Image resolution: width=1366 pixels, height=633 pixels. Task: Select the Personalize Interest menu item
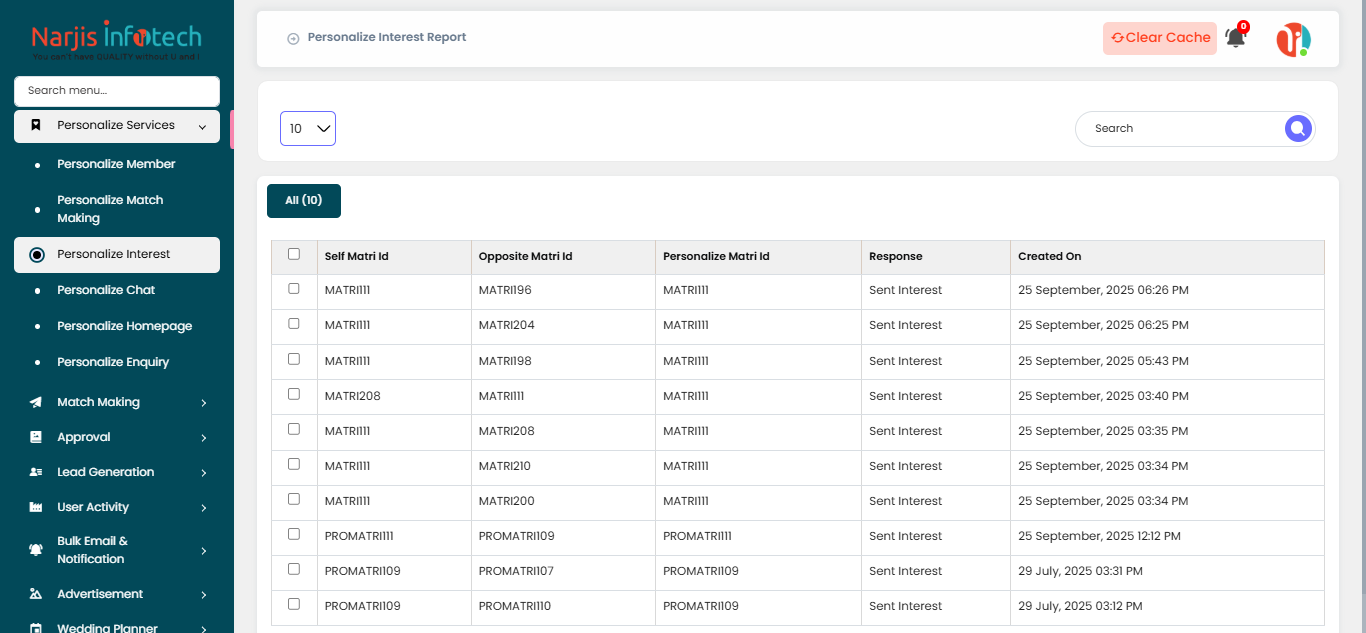(x=117, y=254)
